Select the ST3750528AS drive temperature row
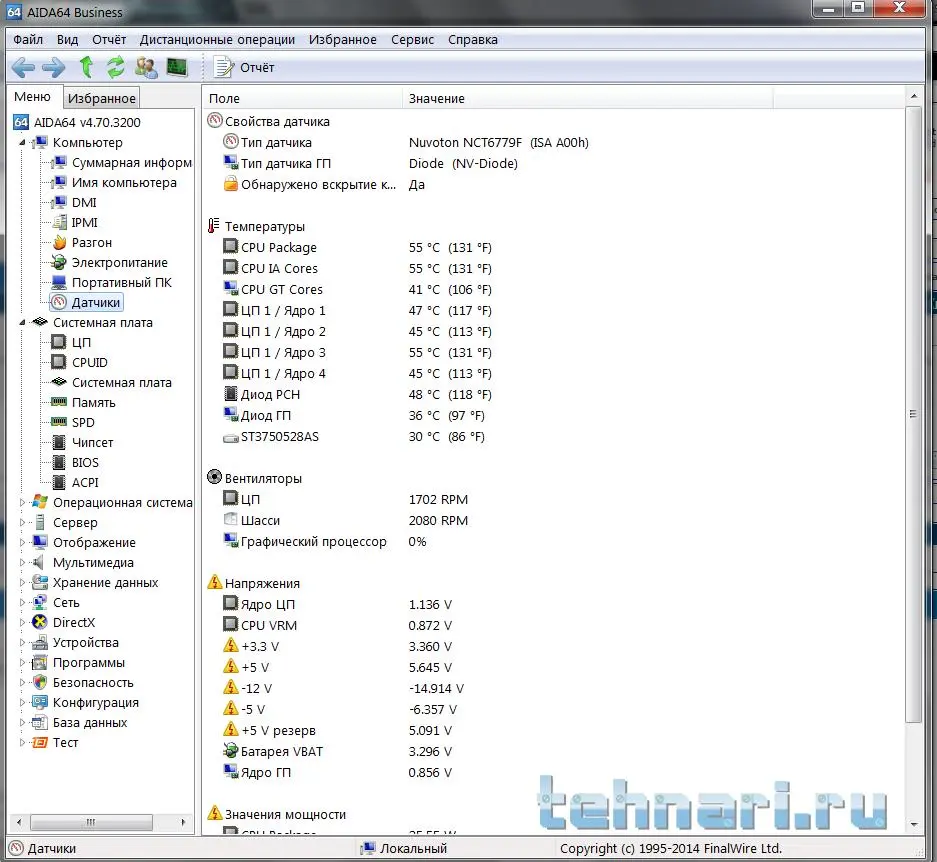937x862 pixels. click(553, 437)
